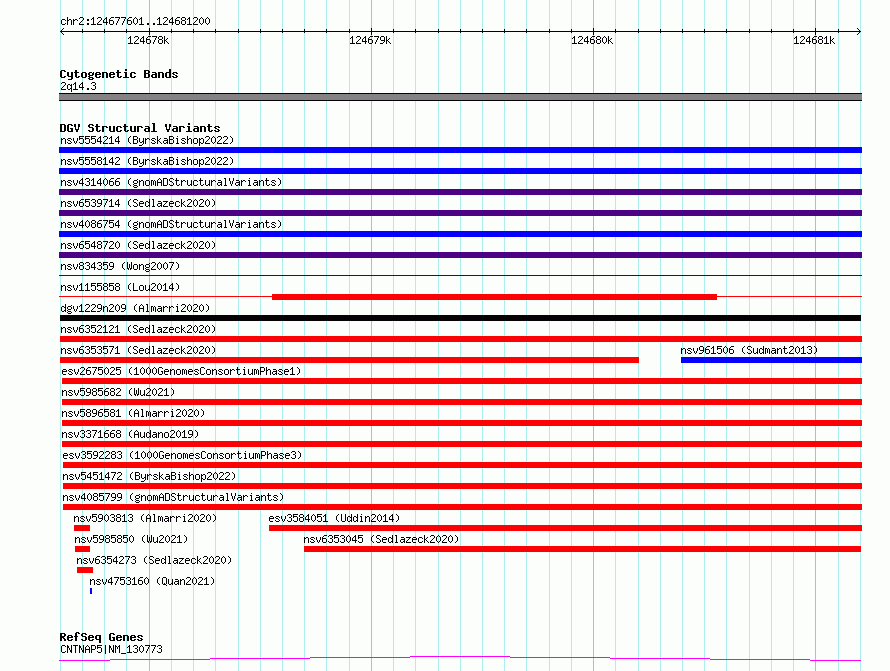Click the blue bar under nsv5558142

pyautogui.click(x=460, y=171)
